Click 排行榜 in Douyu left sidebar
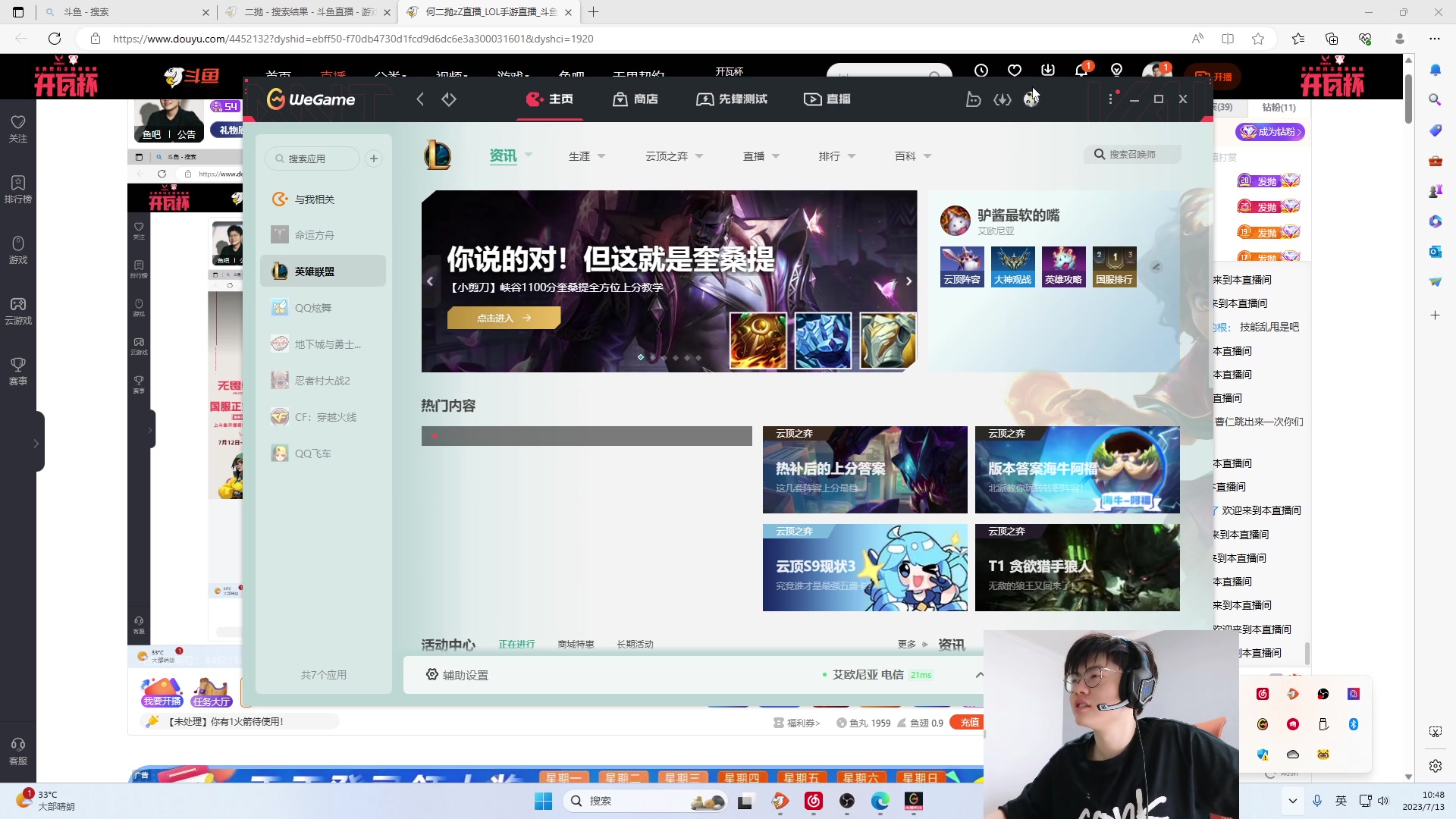This screenshot has height=819, width=1456. click(18, 190)
